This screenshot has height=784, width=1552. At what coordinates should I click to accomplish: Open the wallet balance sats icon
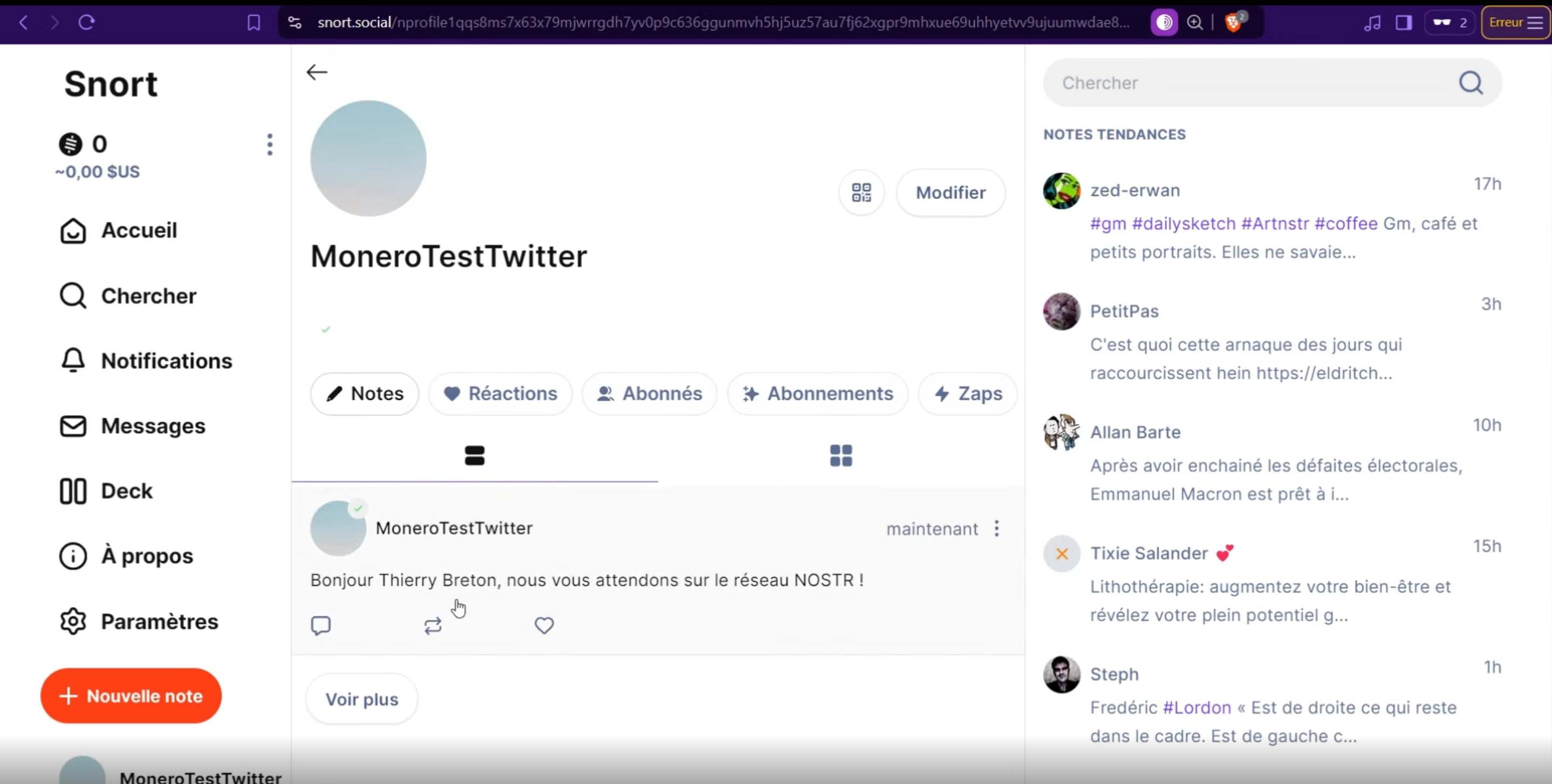click(x=71, y=145)
